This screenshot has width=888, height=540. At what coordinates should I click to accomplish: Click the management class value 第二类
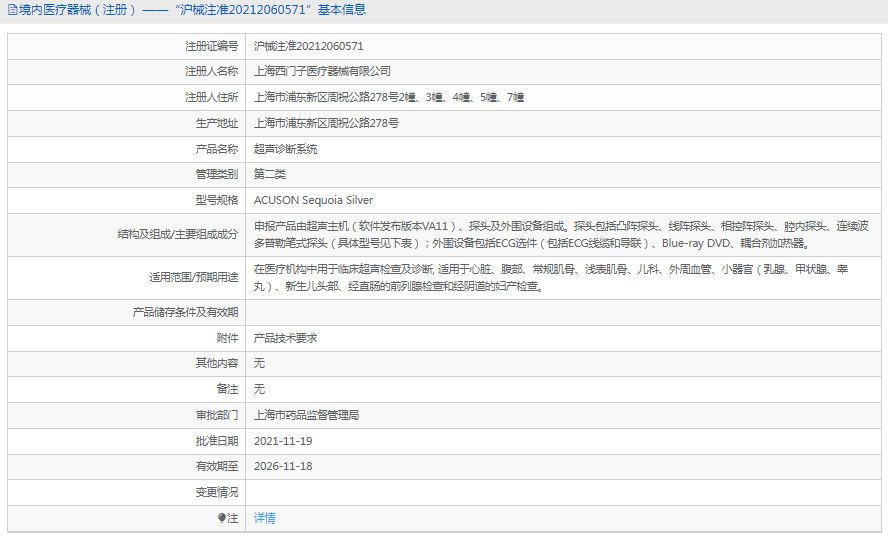coord(270,174)
